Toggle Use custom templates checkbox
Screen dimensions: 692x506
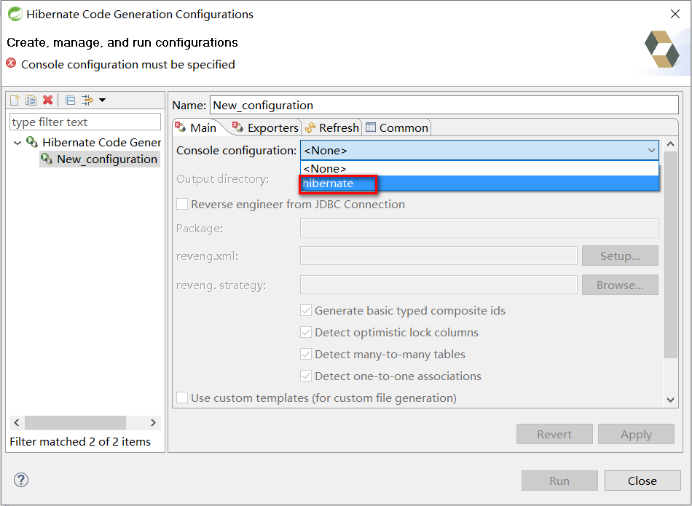click(x=182, y=398)
